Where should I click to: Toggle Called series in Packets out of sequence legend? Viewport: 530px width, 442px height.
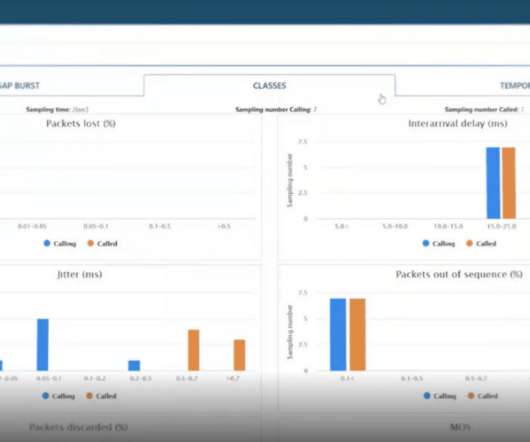pos(483,396)
